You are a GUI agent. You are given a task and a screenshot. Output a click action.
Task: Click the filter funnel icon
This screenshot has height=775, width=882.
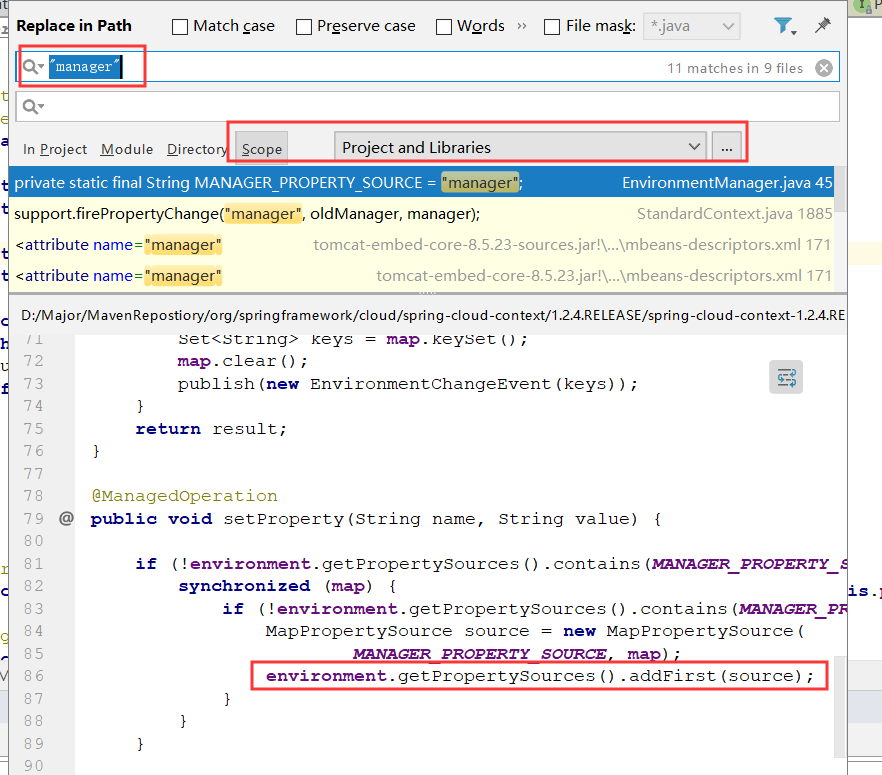(x=784, y=26)
